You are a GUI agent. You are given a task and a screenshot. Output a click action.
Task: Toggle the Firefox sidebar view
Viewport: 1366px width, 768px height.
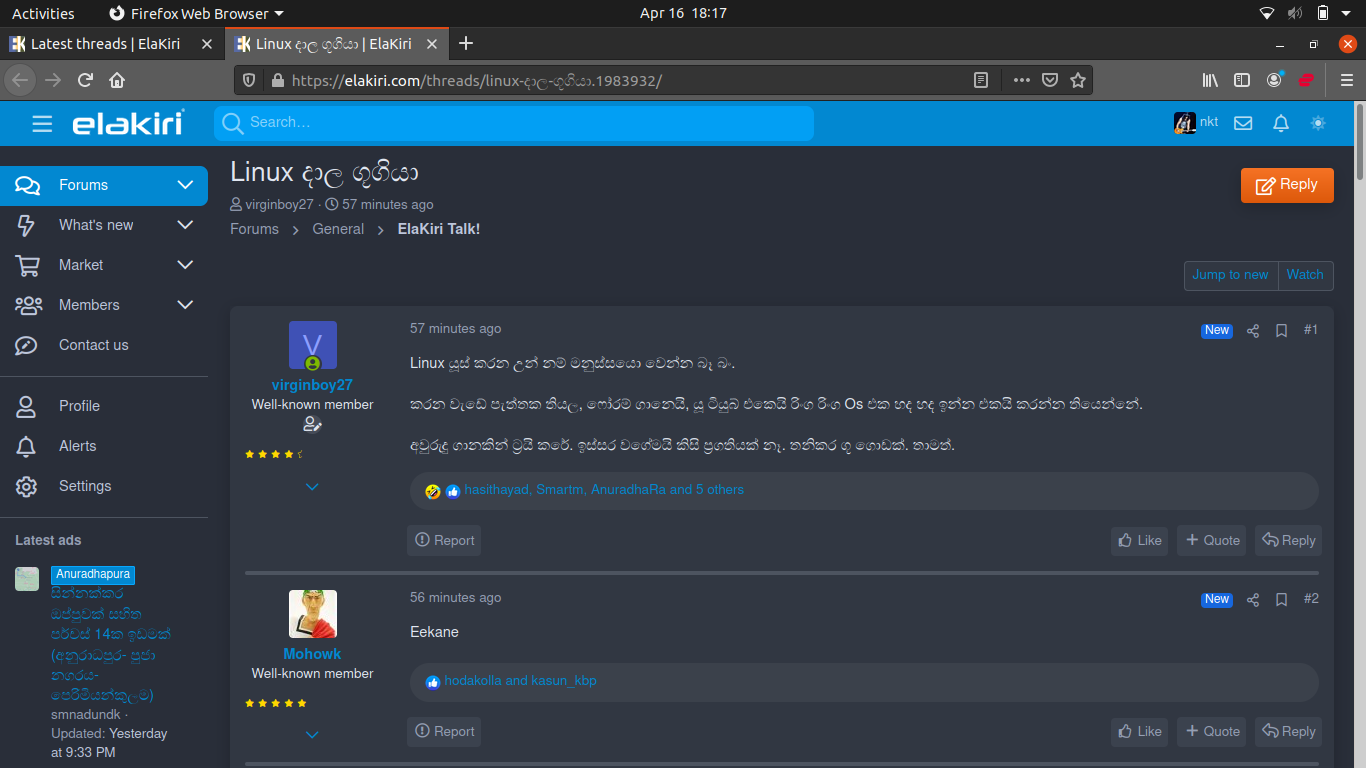(1242, 80)
